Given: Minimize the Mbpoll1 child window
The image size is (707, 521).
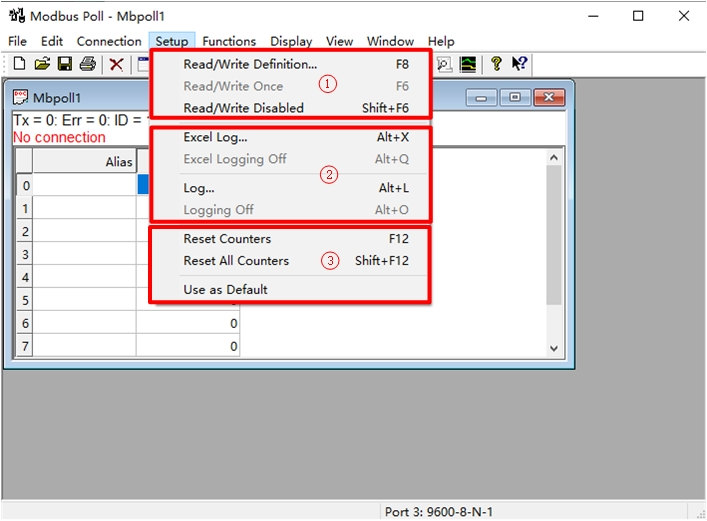Looking at the screenshot, I should [481, 97].
